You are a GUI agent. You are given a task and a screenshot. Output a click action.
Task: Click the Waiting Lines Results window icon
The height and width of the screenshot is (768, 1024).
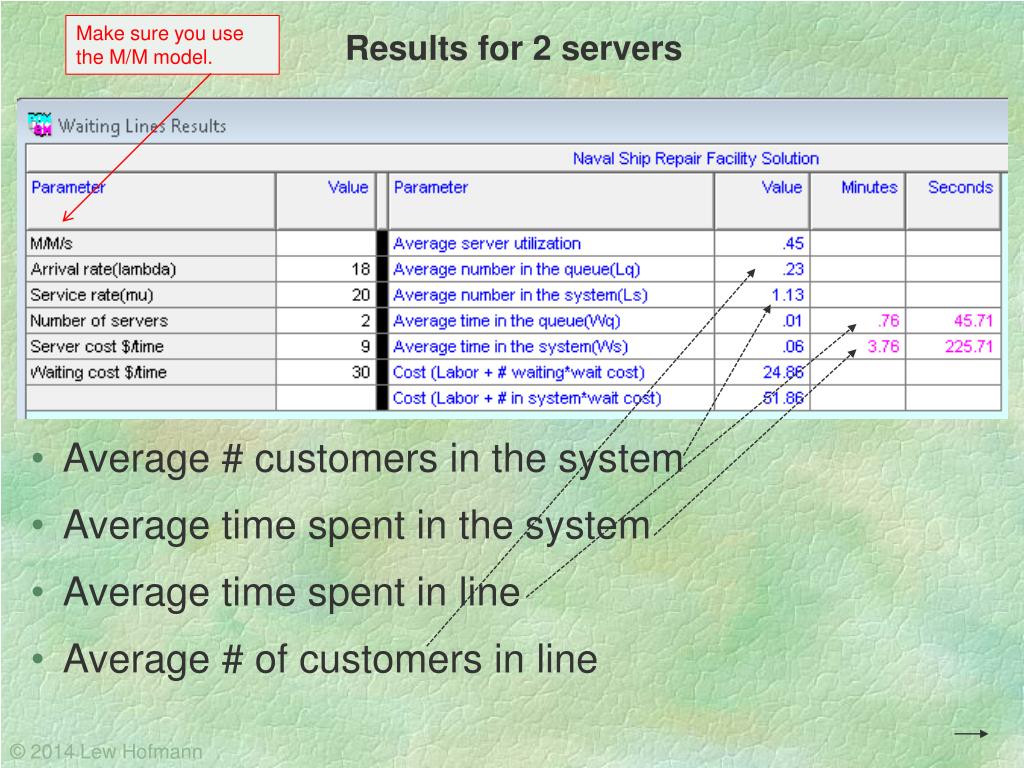point(40,124)
